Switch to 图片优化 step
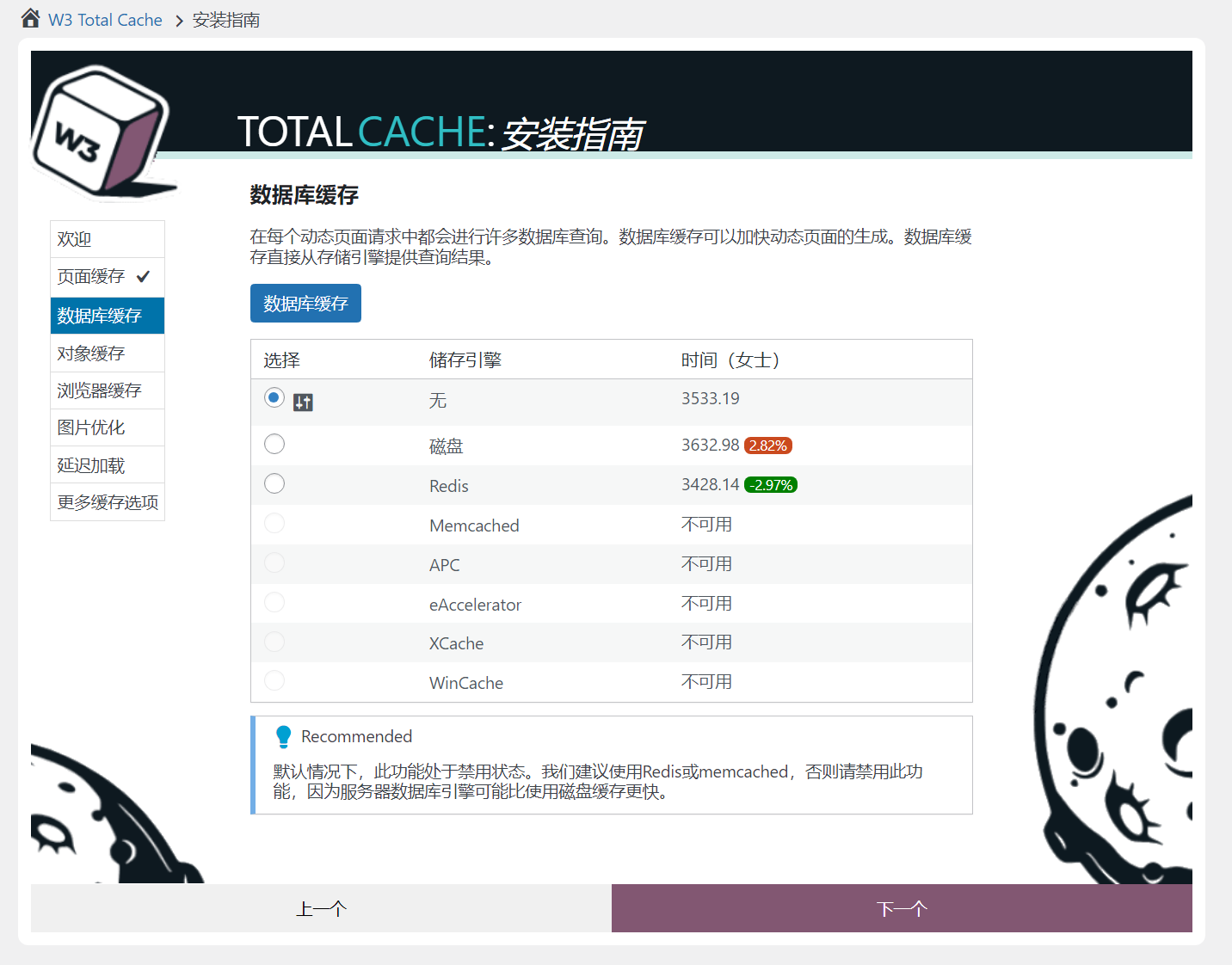Image resolution: width=1232 pixels, height=965 pixels. pyautogui.click(x=107, y=427)
